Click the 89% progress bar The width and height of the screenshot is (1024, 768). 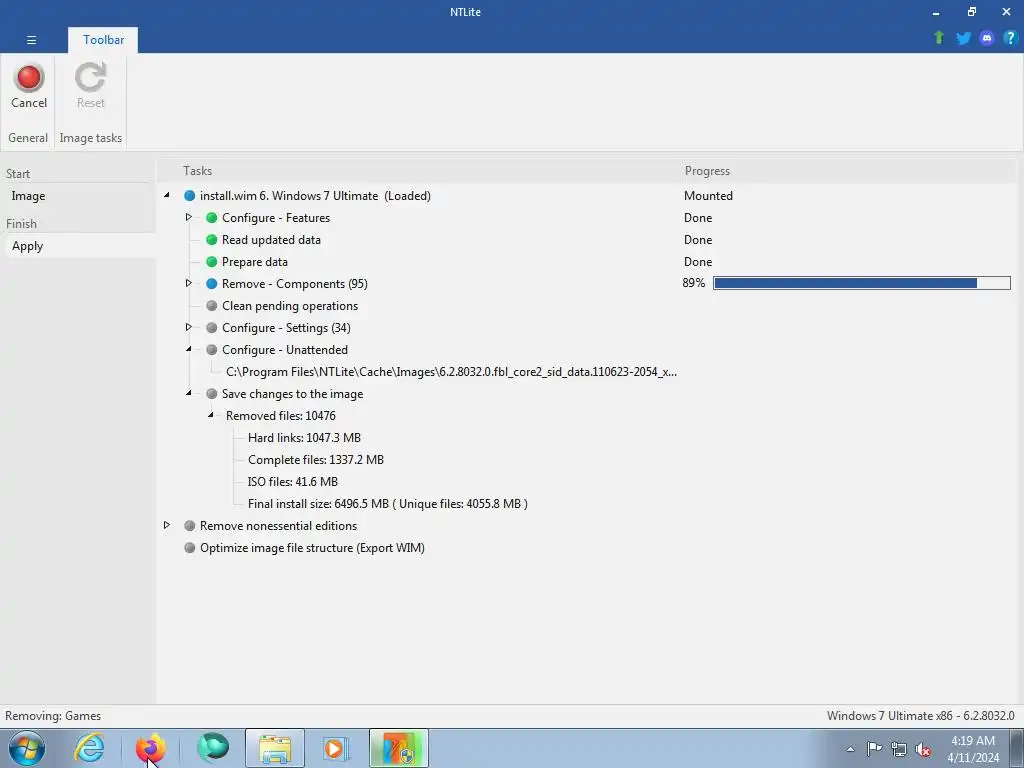[861, 283]
